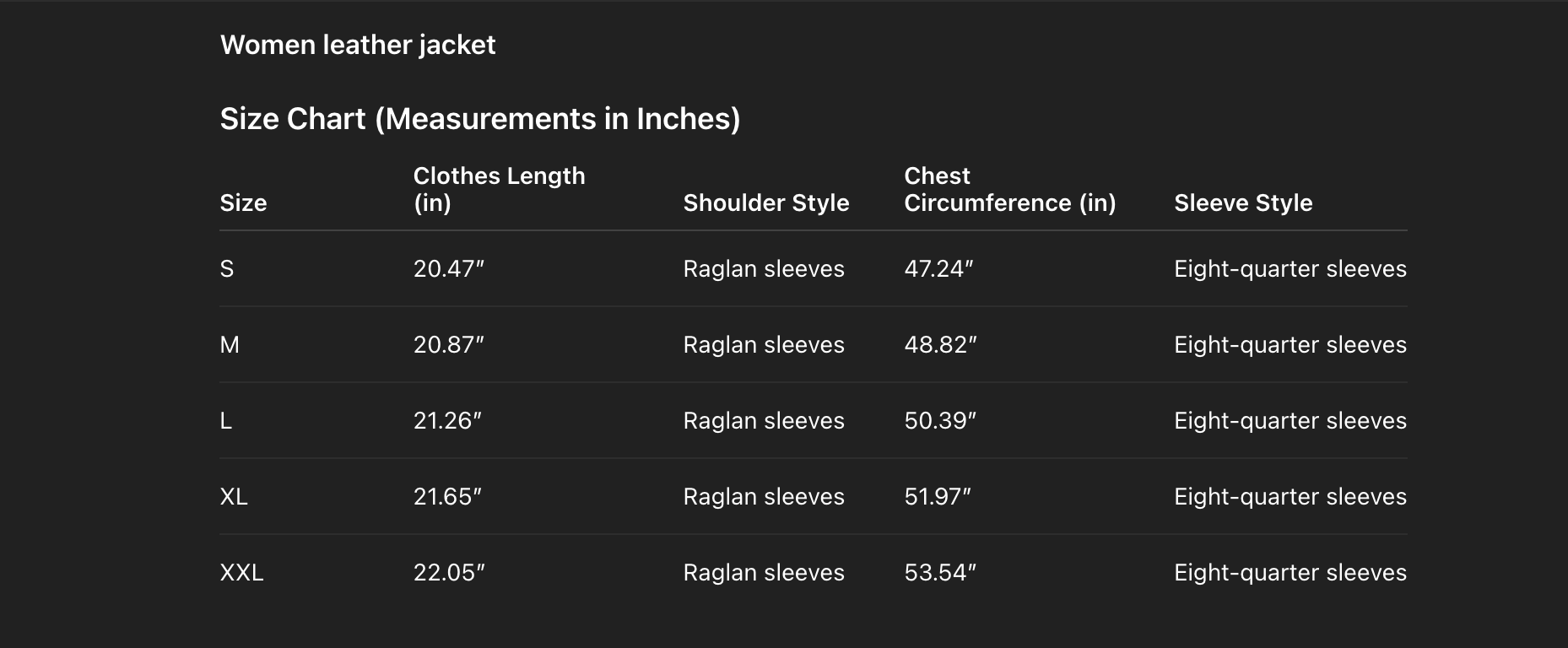Click the 22.05″ clothes length value

[x=448, y=573]
